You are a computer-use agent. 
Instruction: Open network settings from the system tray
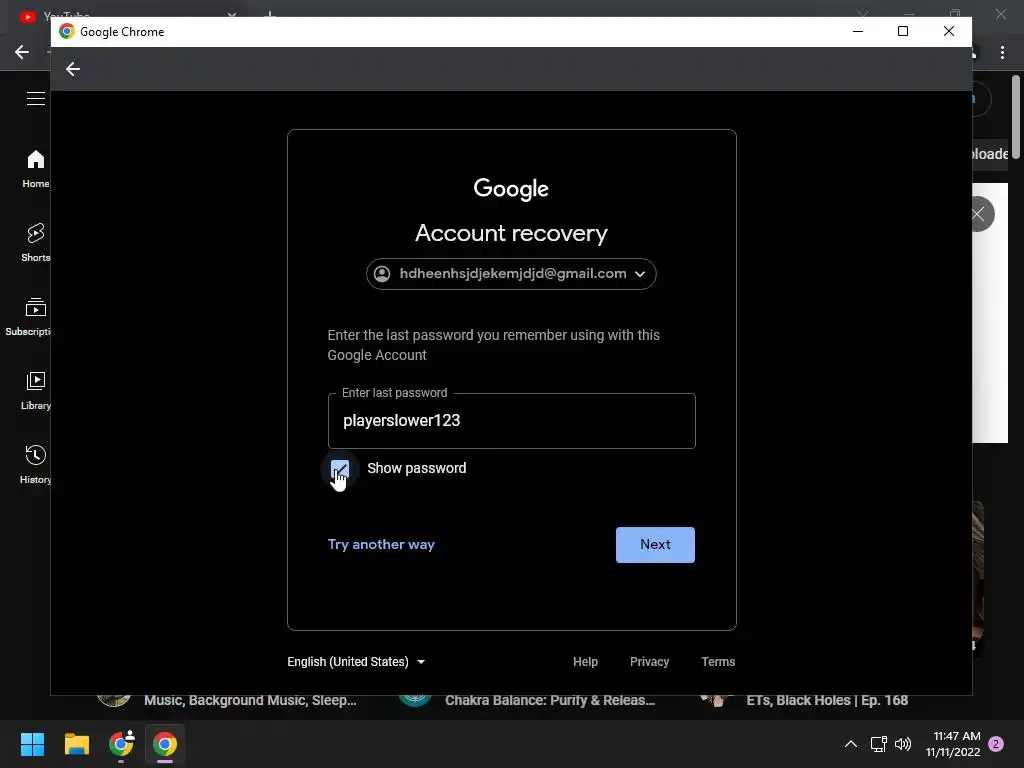[878, 744]
